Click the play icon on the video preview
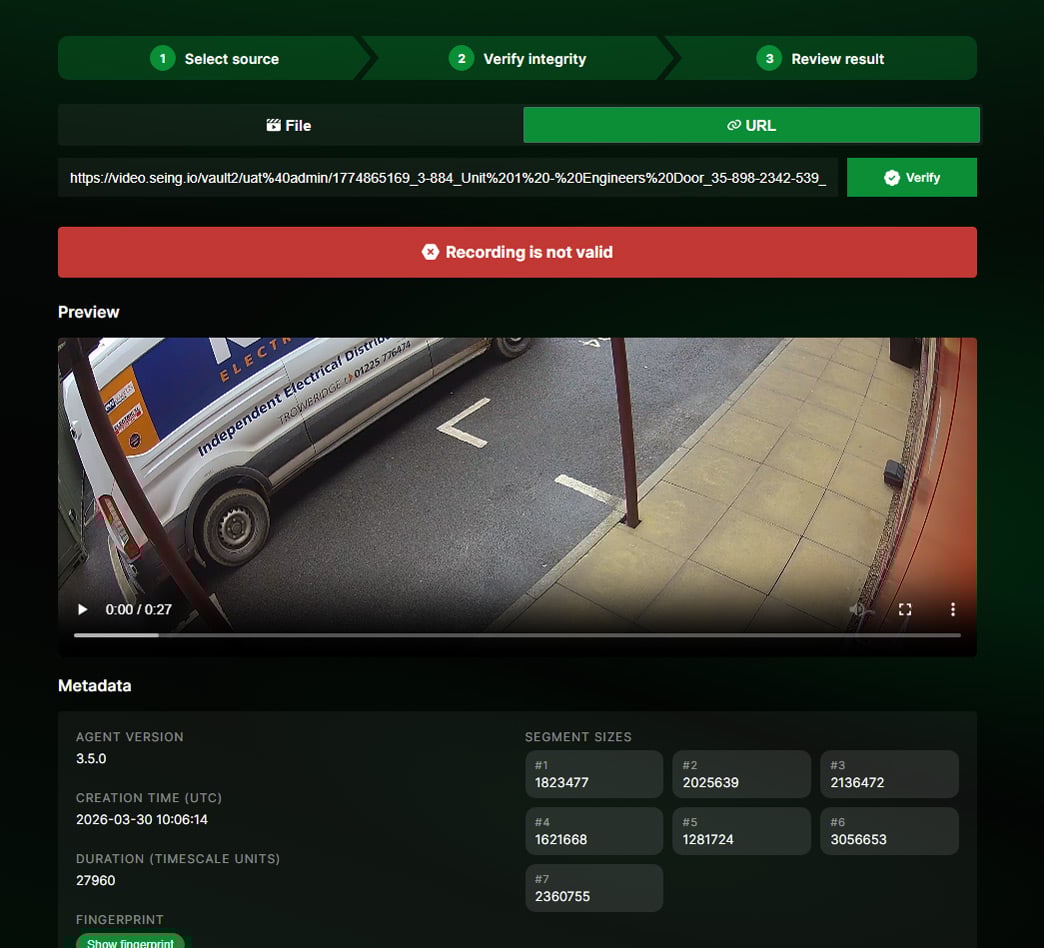This screenshot has width=1044, height=948. 82,608
